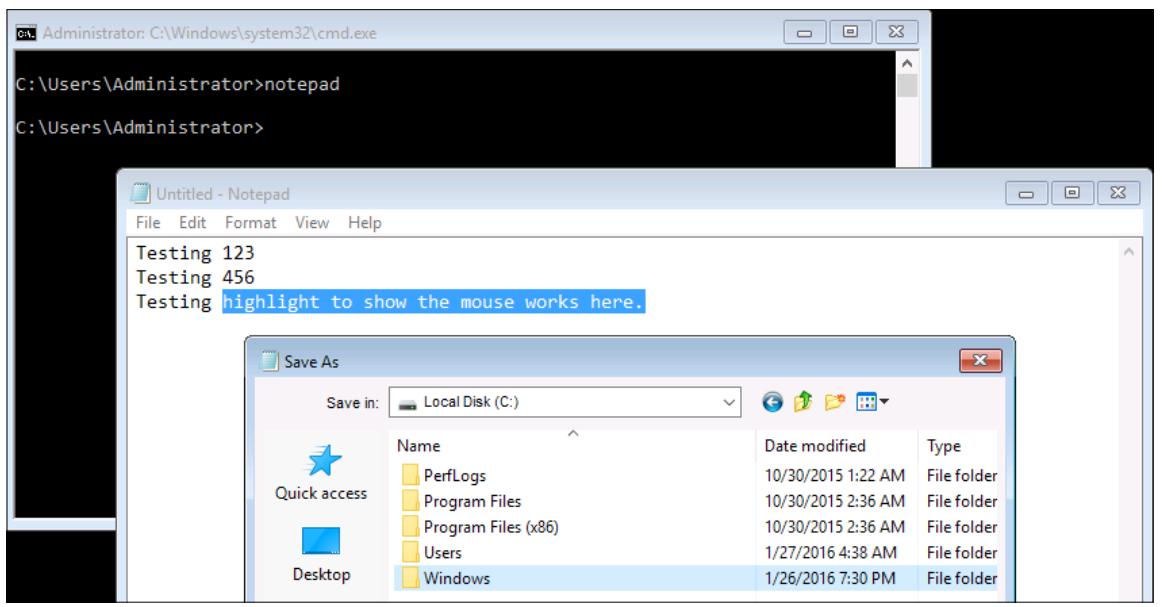Select the PerfLogs folder icon
This screenshot has width=1162, height=607.
pos(411,475)
